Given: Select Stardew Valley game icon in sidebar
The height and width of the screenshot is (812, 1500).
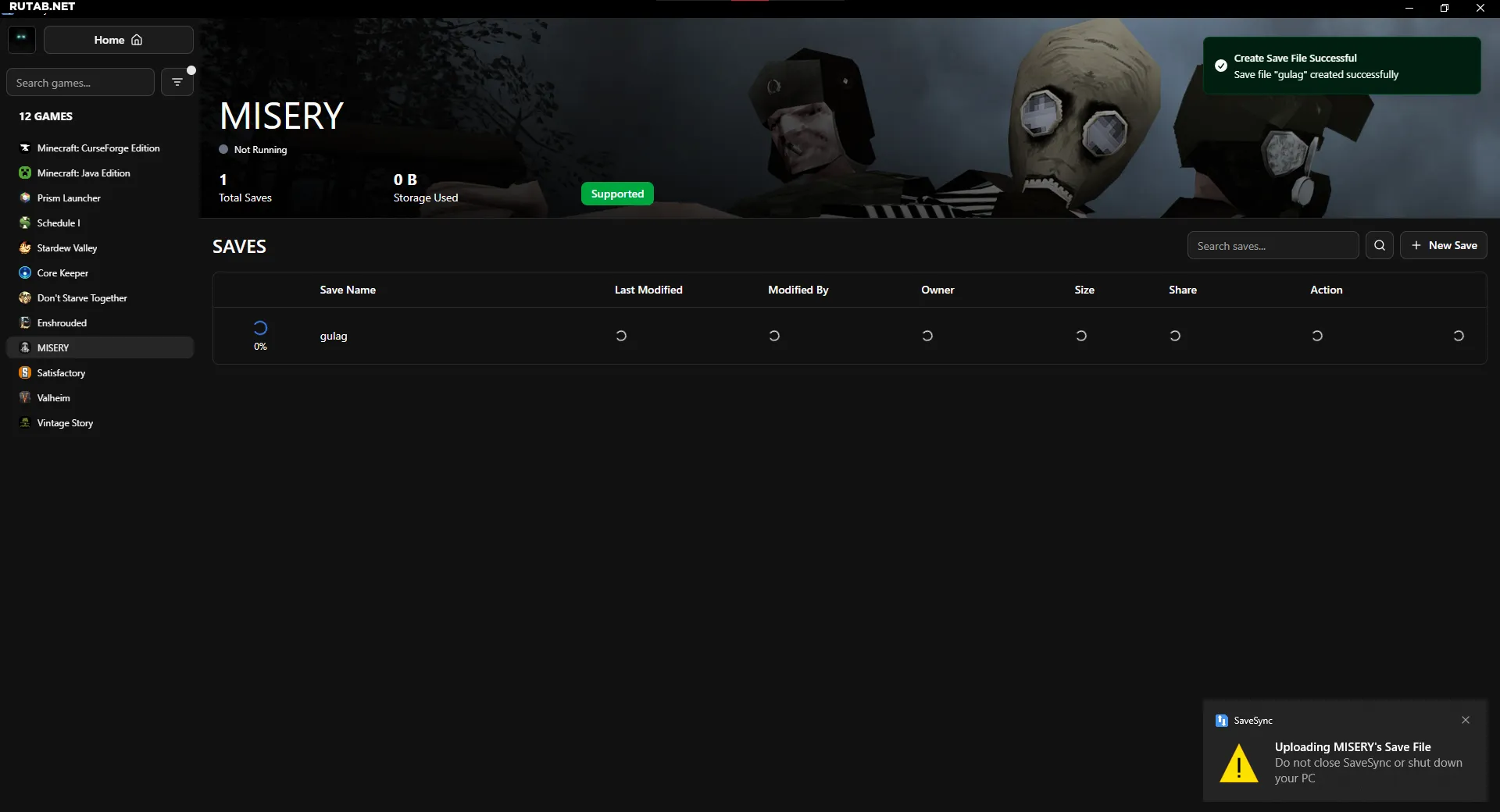Looking at the screenshot, I should pyautogui.click(x=25, y=248).
